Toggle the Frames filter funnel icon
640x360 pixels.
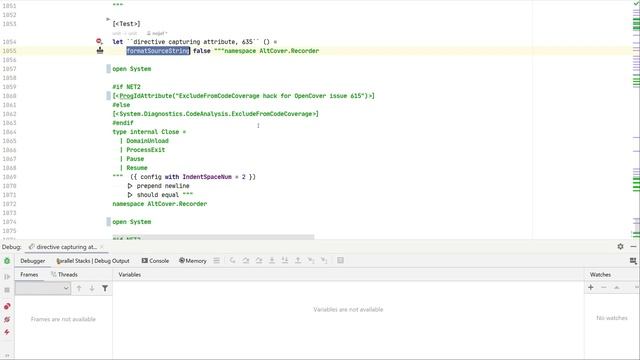click(105, 289)
